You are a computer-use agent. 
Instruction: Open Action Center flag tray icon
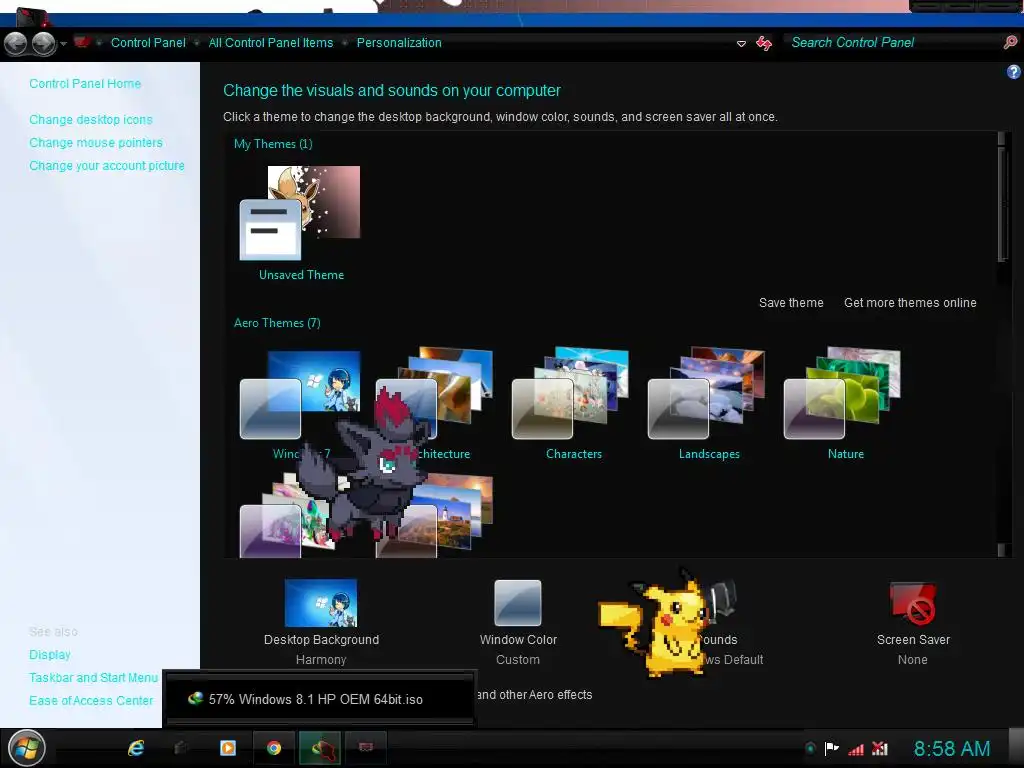click(x=831, y=748)
